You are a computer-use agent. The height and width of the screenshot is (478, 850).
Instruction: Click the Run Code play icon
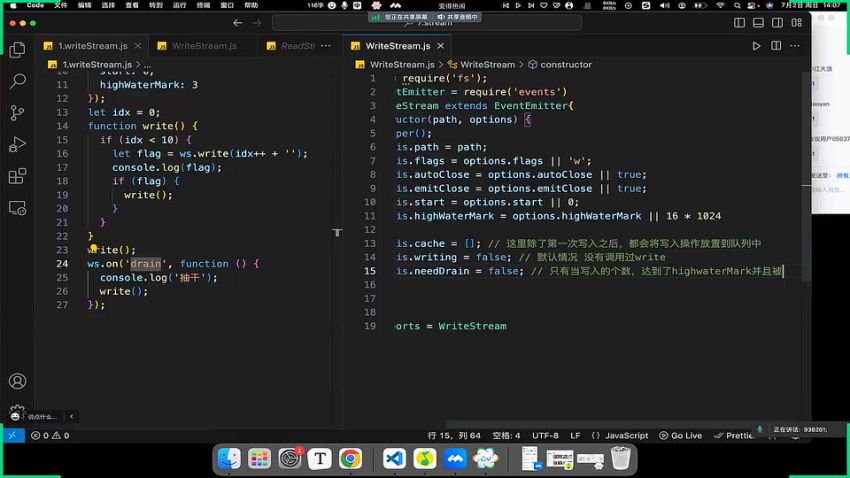(756, 46)
